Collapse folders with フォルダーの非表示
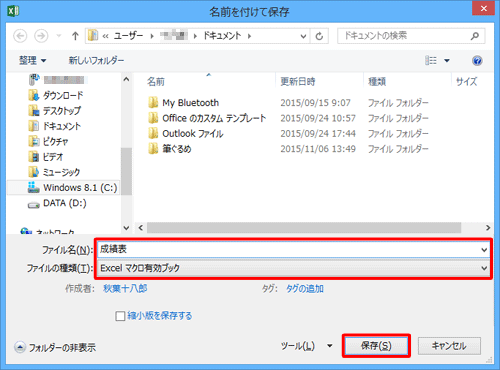 click(x=55, y=347)
